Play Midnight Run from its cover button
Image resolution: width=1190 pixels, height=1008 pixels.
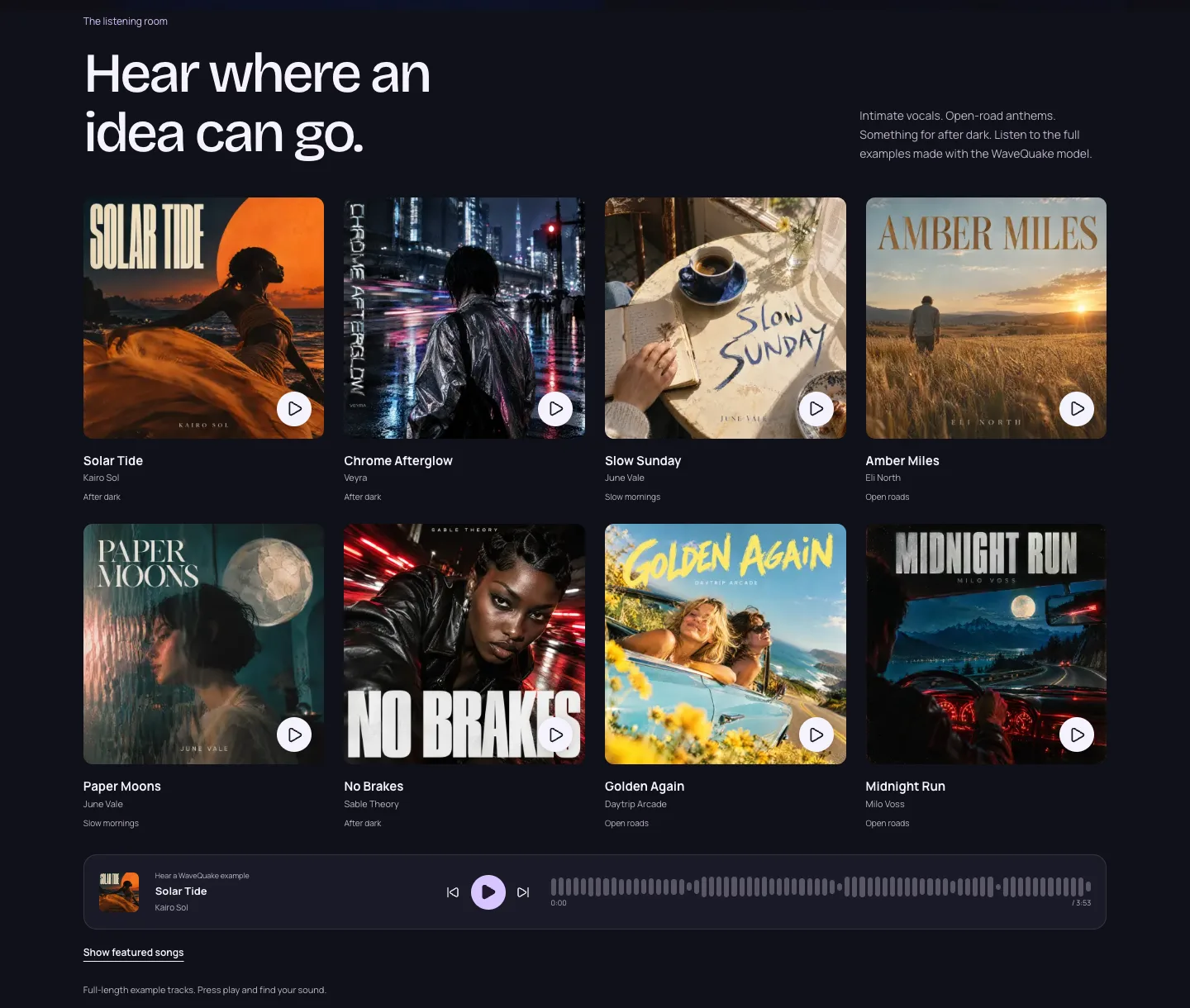[x=1077, y=735]
